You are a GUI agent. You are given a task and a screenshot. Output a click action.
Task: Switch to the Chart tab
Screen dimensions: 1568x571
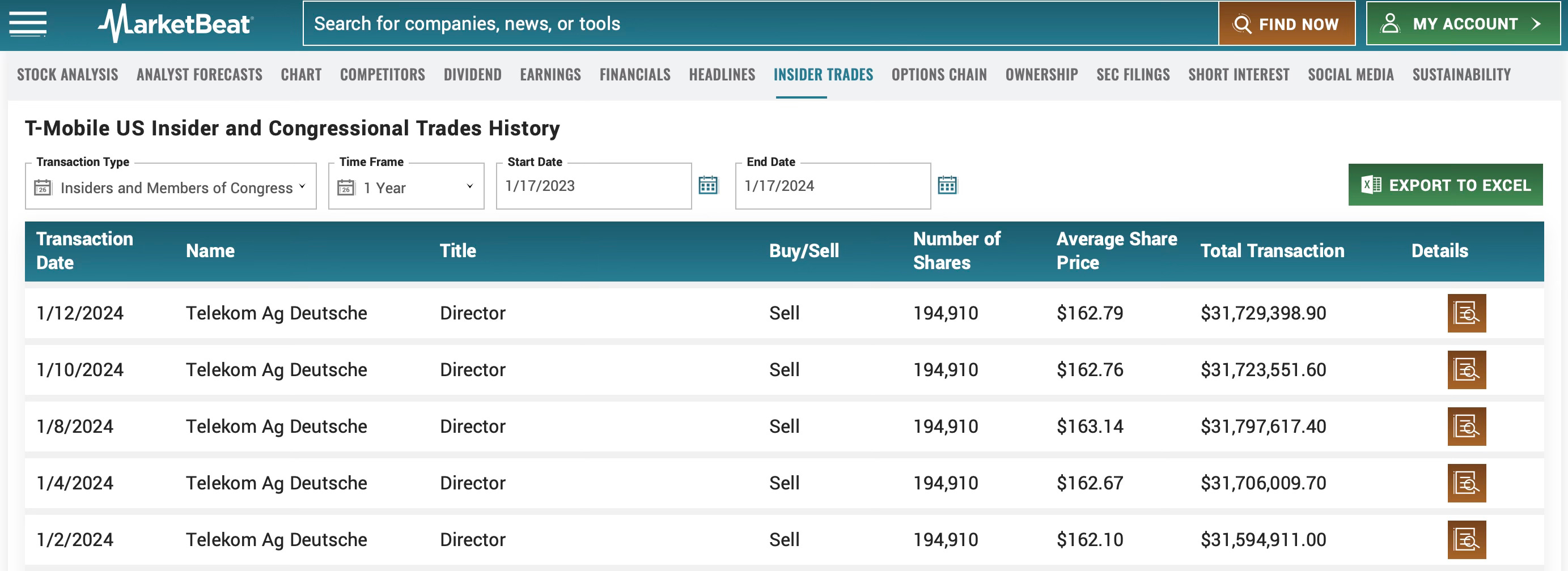pos(300,74)
